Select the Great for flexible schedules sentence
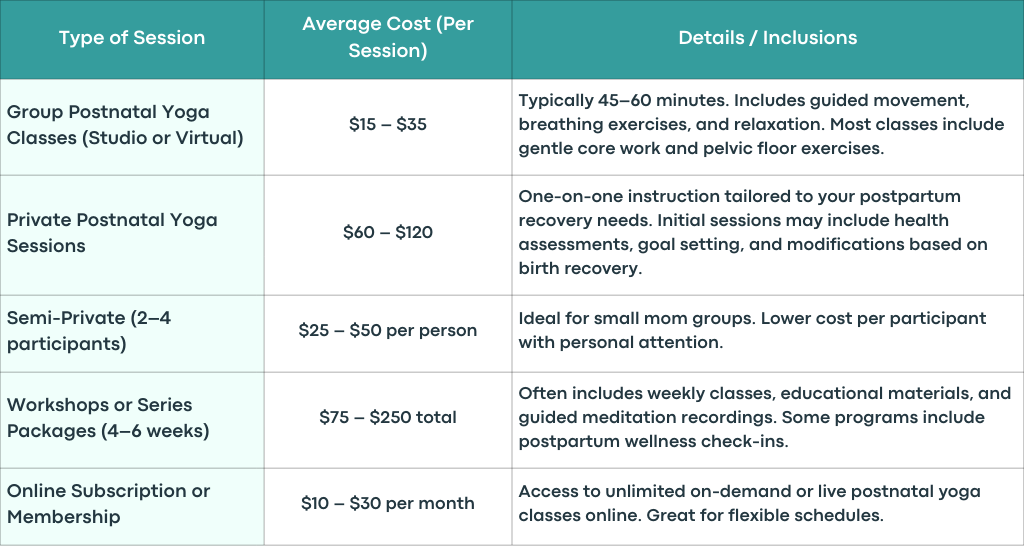This screenshot has height=546, width=1024. [765, 515]
